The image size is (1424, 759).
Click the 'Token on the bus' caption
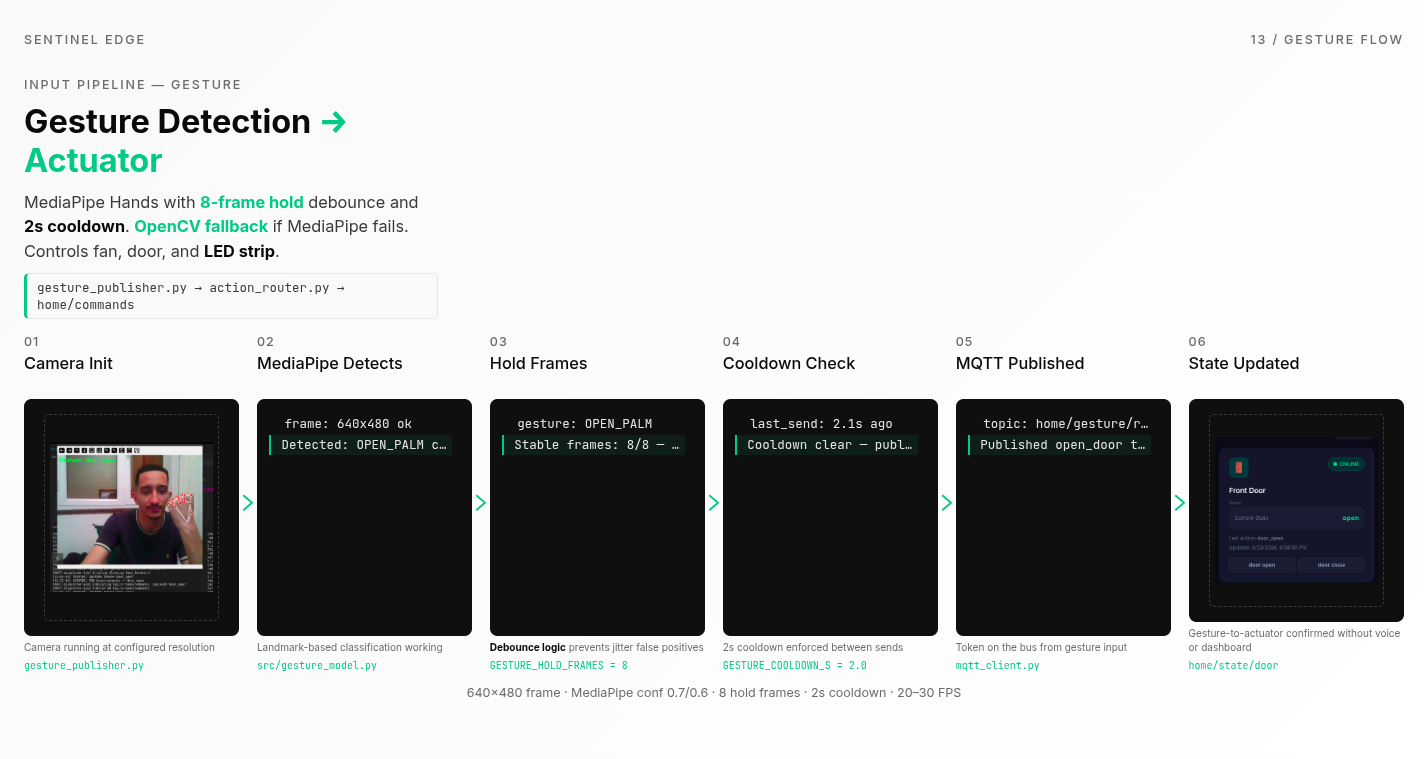pos(1041,647)
